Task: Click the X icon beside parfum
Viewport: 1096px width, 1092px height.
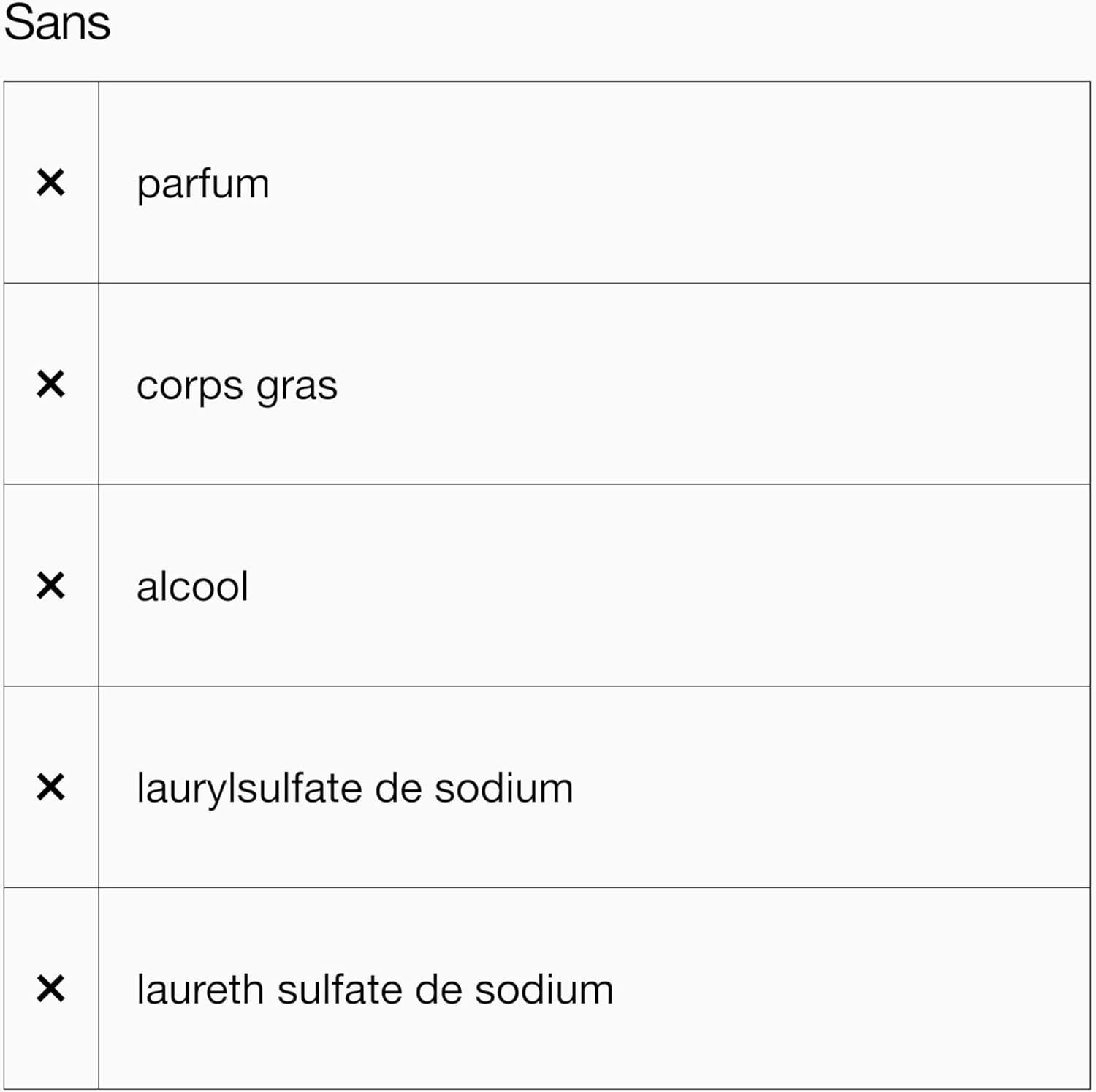Action: pos(50,183)
